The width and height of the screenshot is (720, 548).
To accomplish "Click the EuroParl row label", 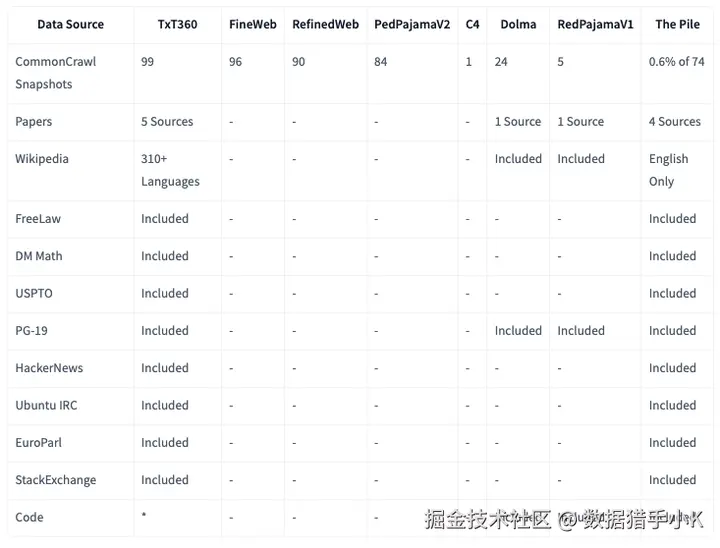I will pyautogui.click(x=39, y=443).
